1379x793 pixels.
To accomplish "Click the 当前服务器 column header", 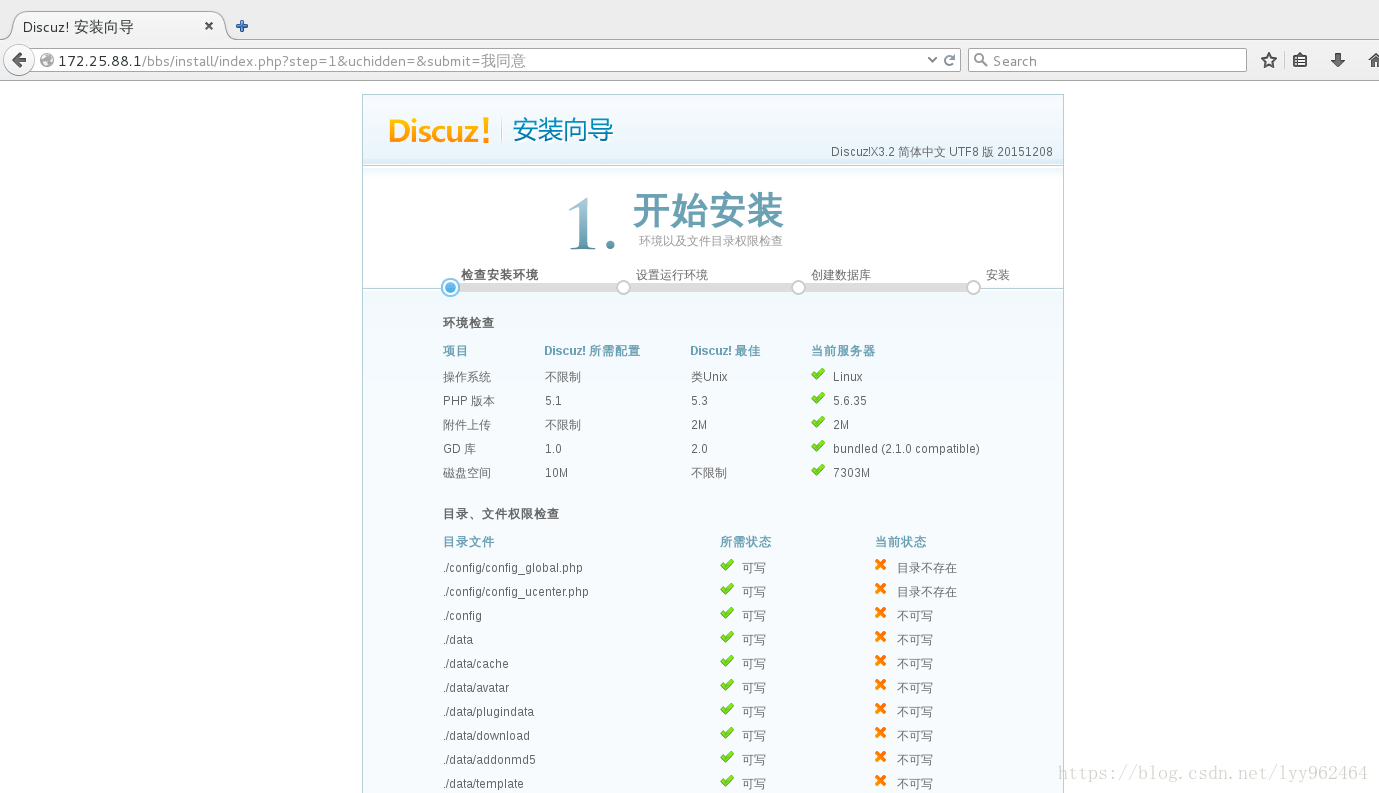I will point(843,351).
